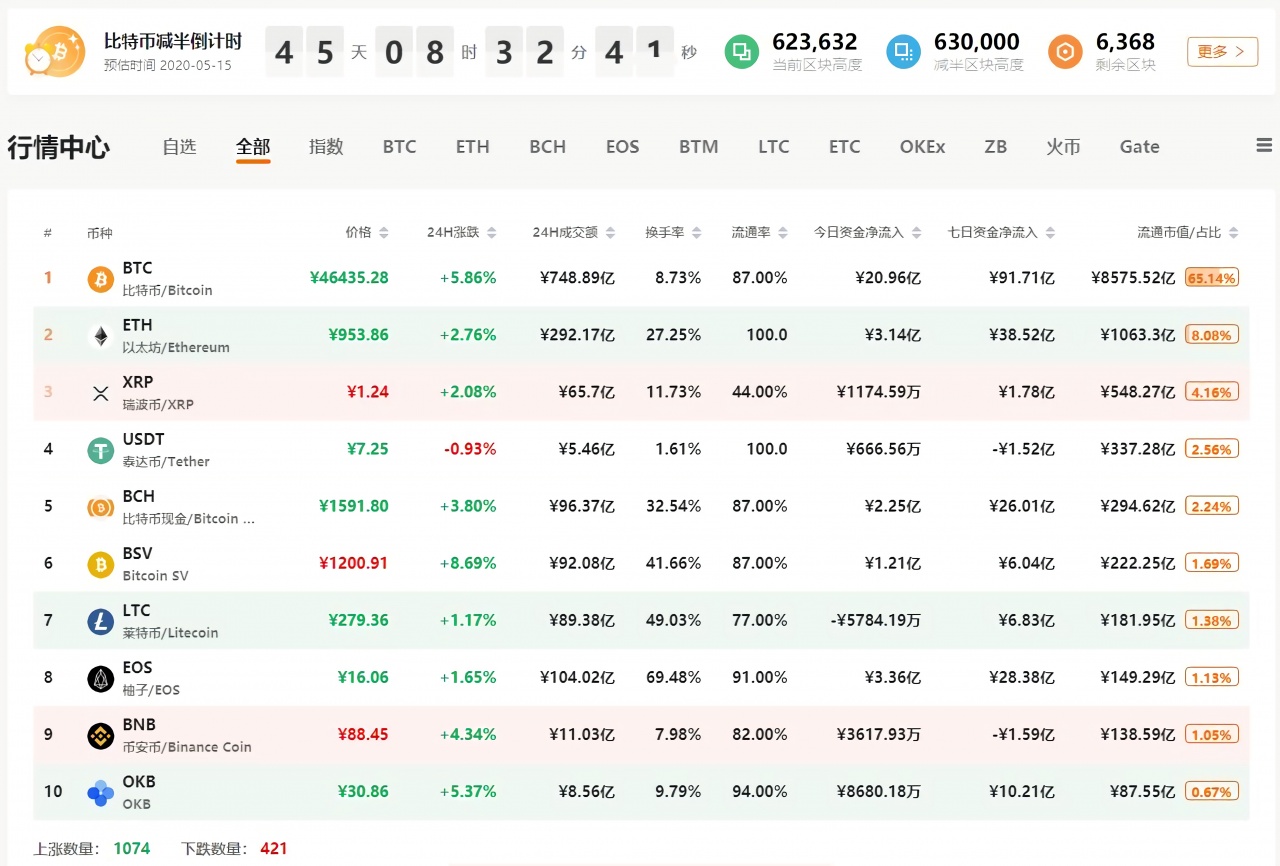
Task: Open the EOS market tab
Action: pos(622,146)
